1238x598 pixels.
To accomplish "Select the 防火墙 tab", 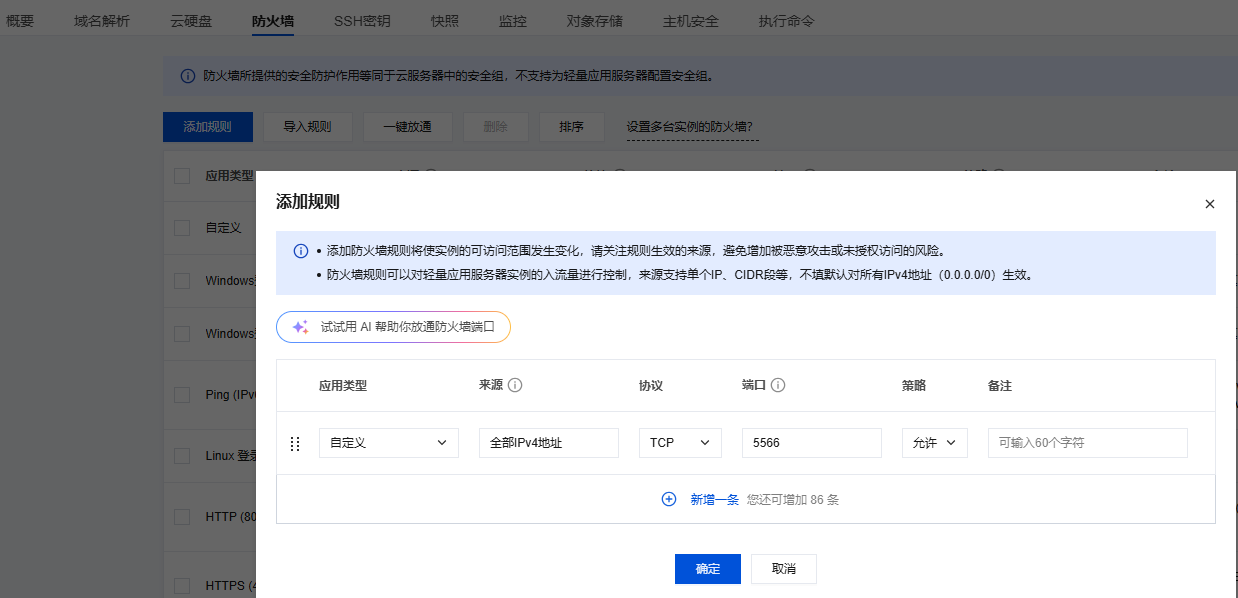I will [273, 20].
